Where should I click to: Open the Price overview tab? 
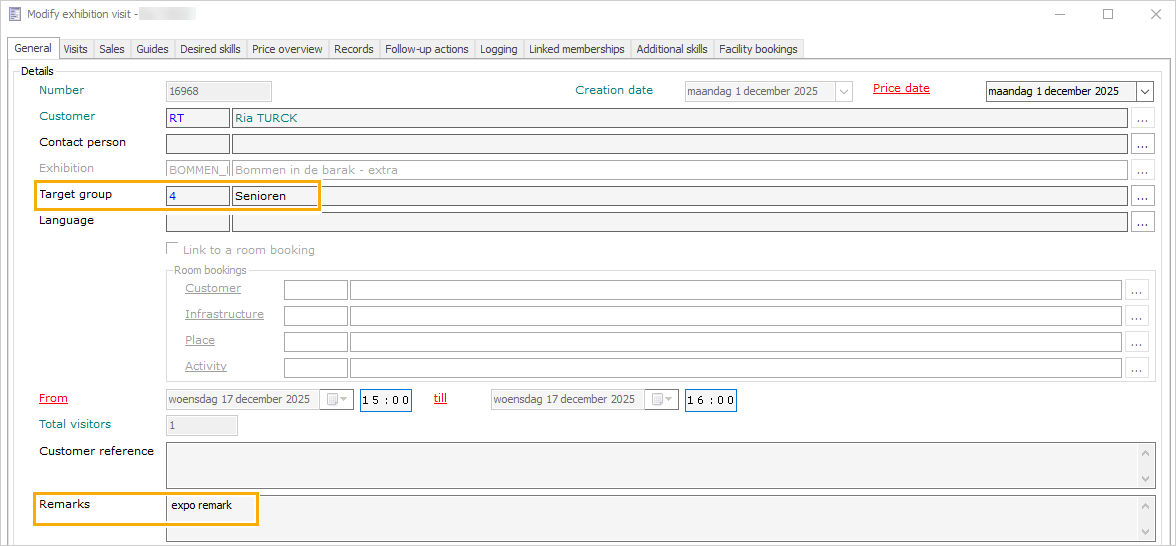tap(287, 49)
